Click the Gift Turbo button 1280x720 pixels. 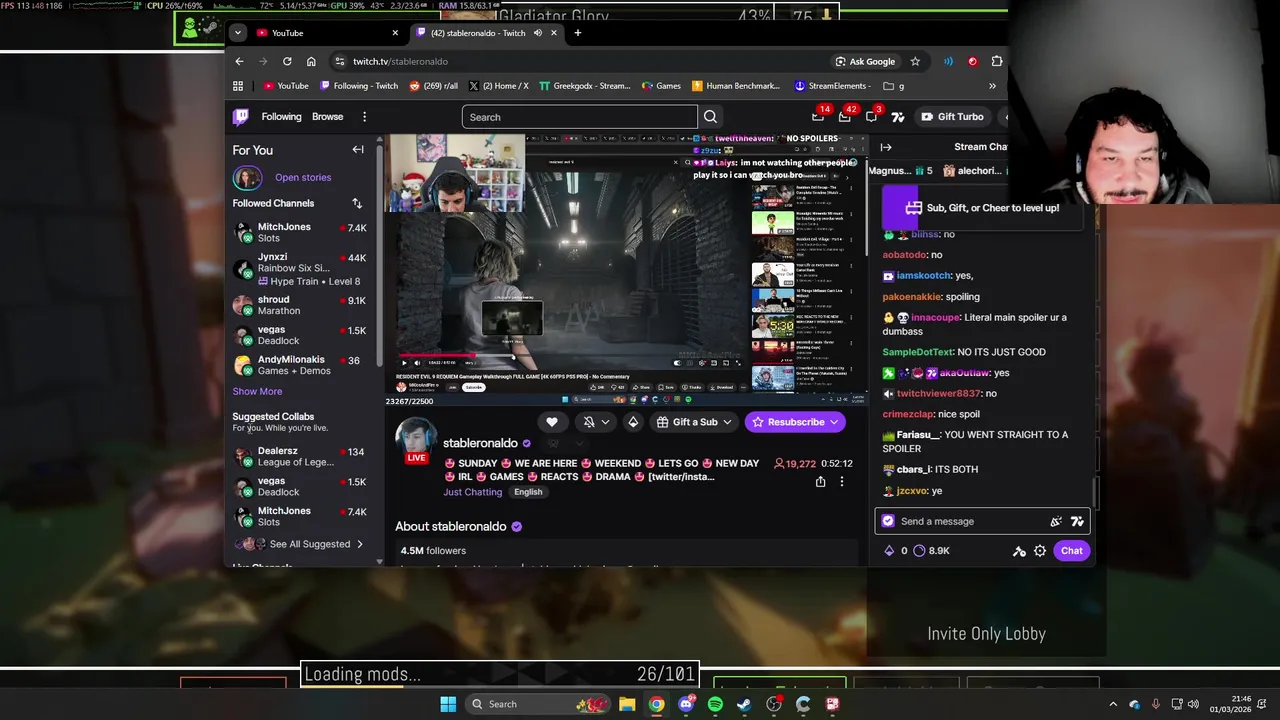click(x=952, y=117)
